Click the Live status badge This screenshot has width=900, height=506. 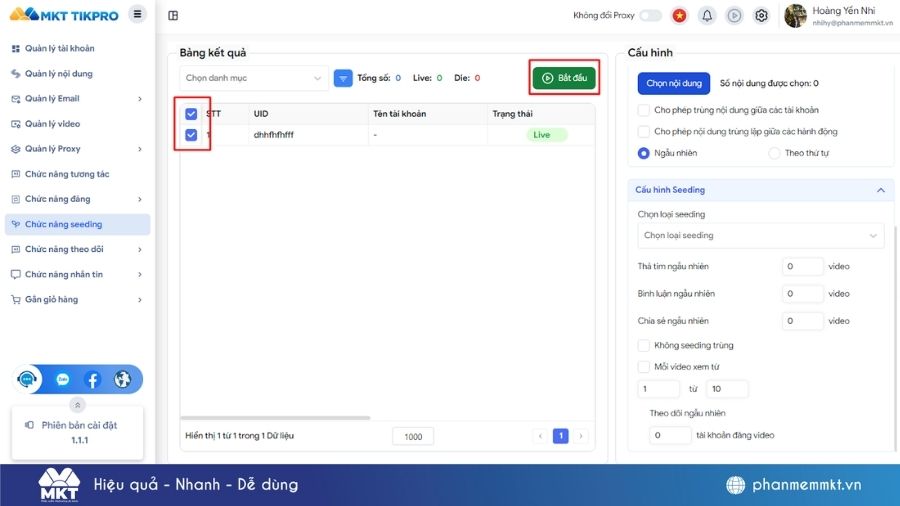pos(547,135)
